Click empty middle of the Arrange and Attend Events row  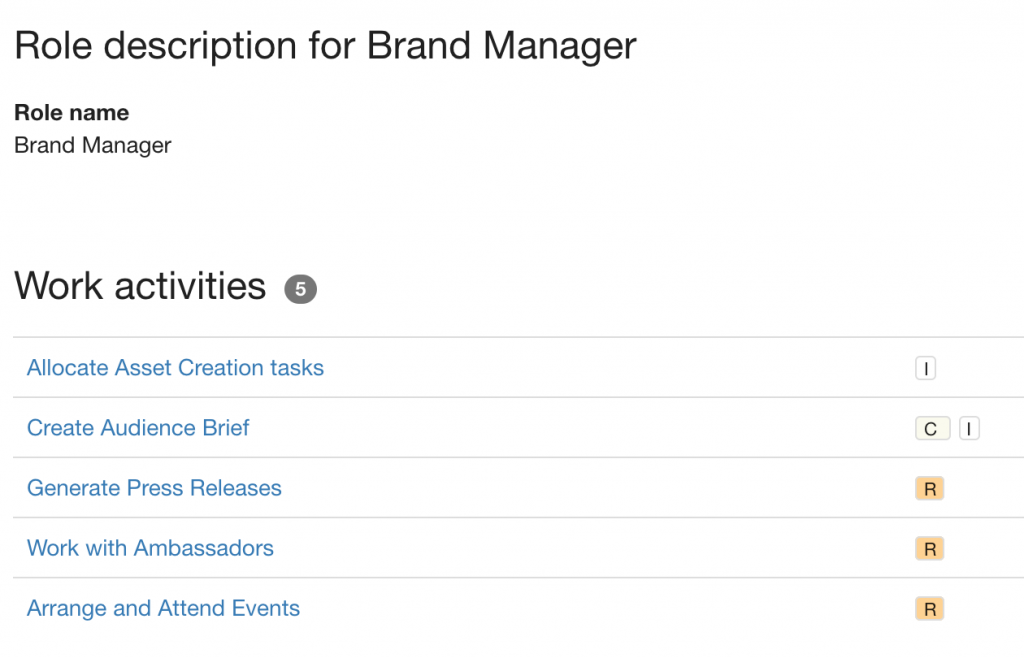point(588,608)
